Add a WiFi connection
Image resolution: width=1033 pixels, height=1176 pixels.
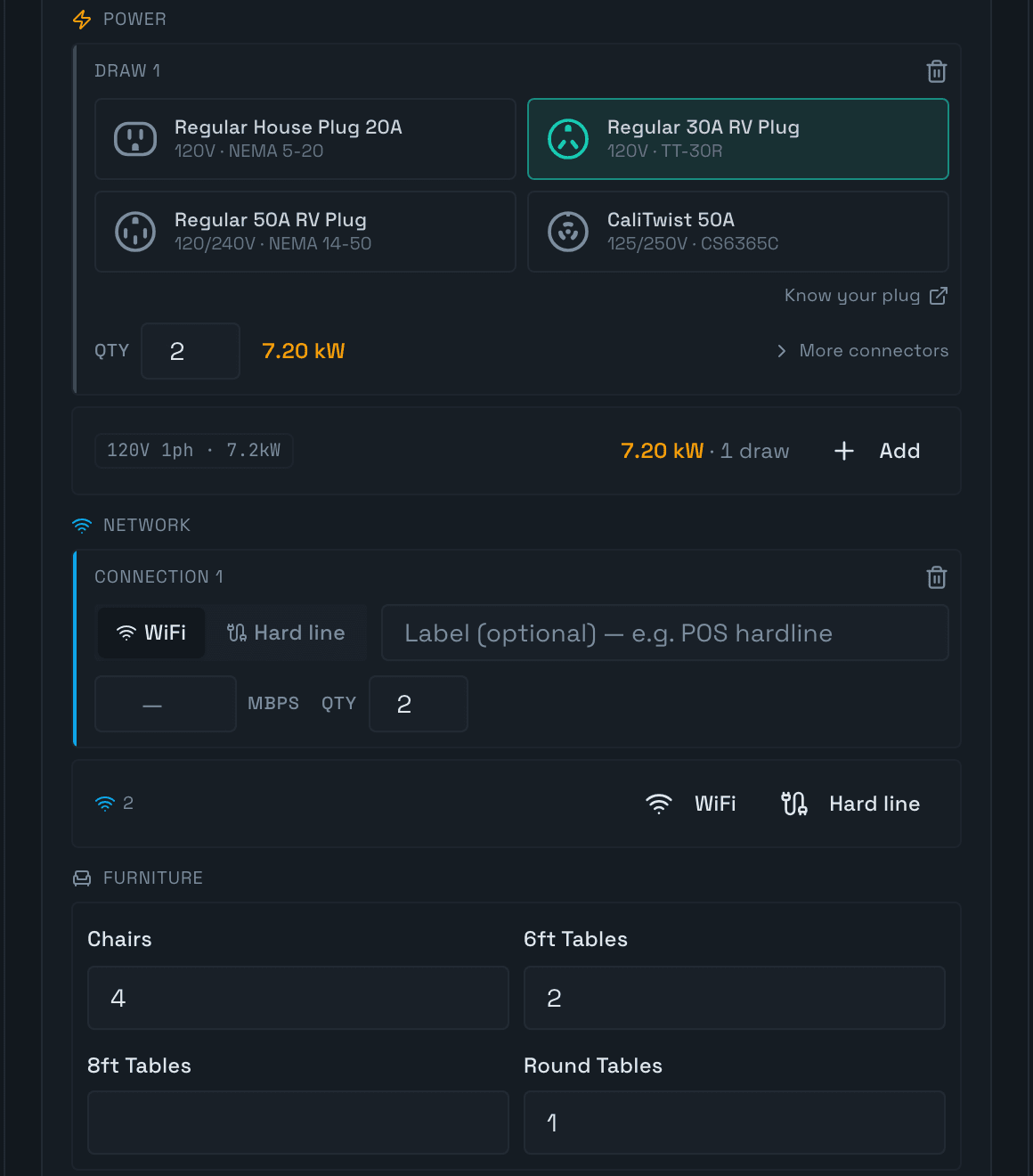pos(691,804)
